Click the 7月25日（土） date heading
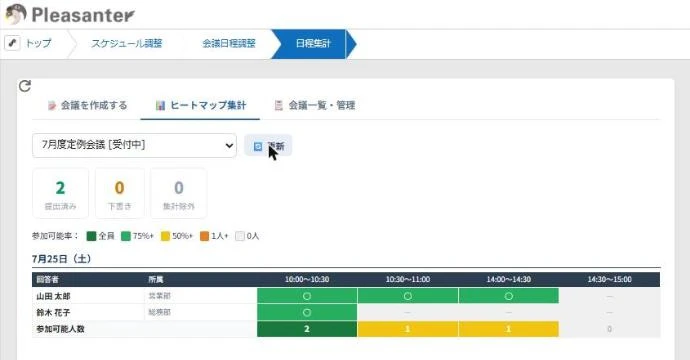The width and height of the screenshot is (690, 360). click(62, 259)
